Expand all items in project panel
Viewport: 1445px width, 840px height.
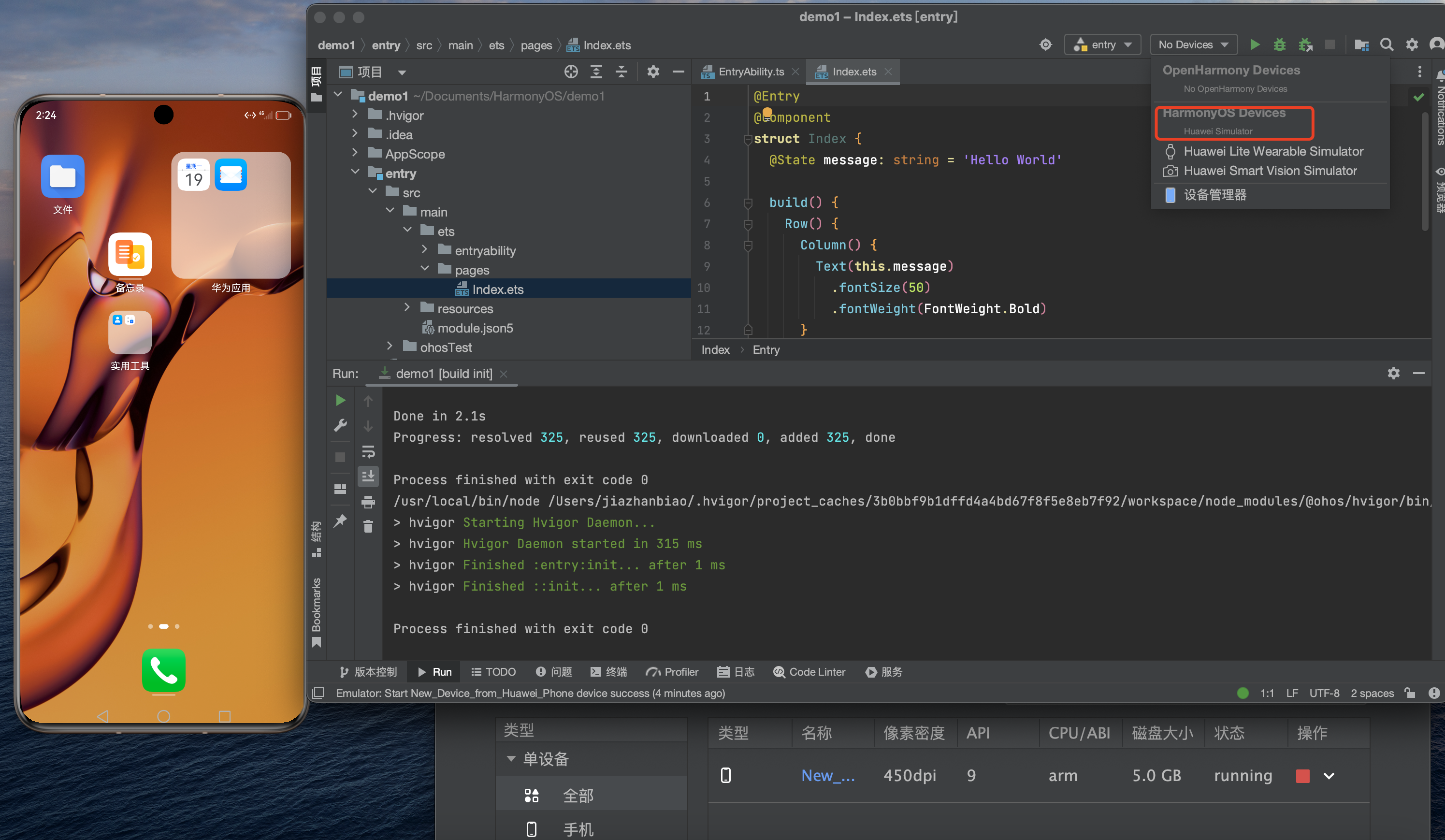596,72
